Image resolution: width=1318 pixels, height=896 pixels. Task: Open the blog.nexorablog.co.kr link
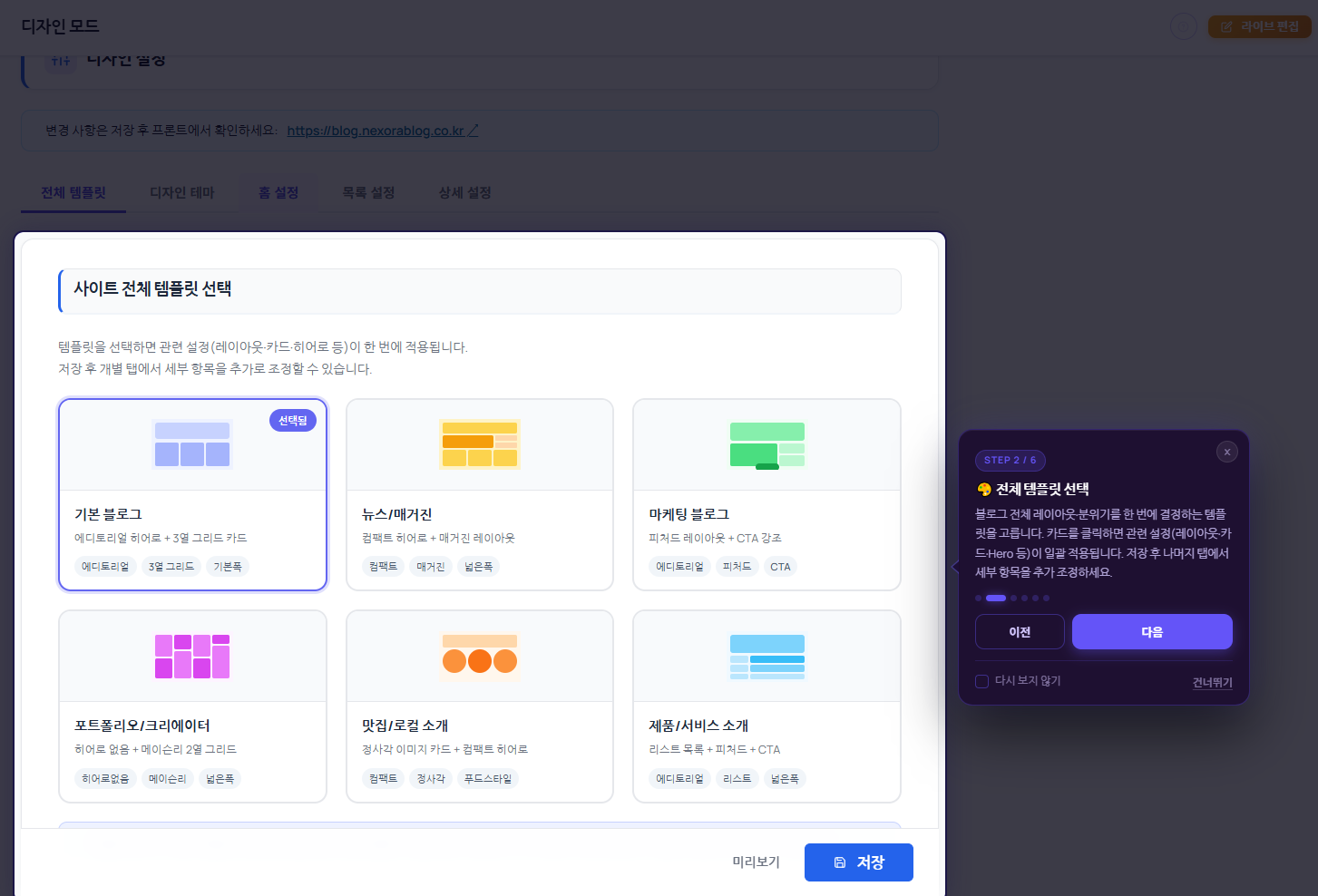(x=376, y=131)
